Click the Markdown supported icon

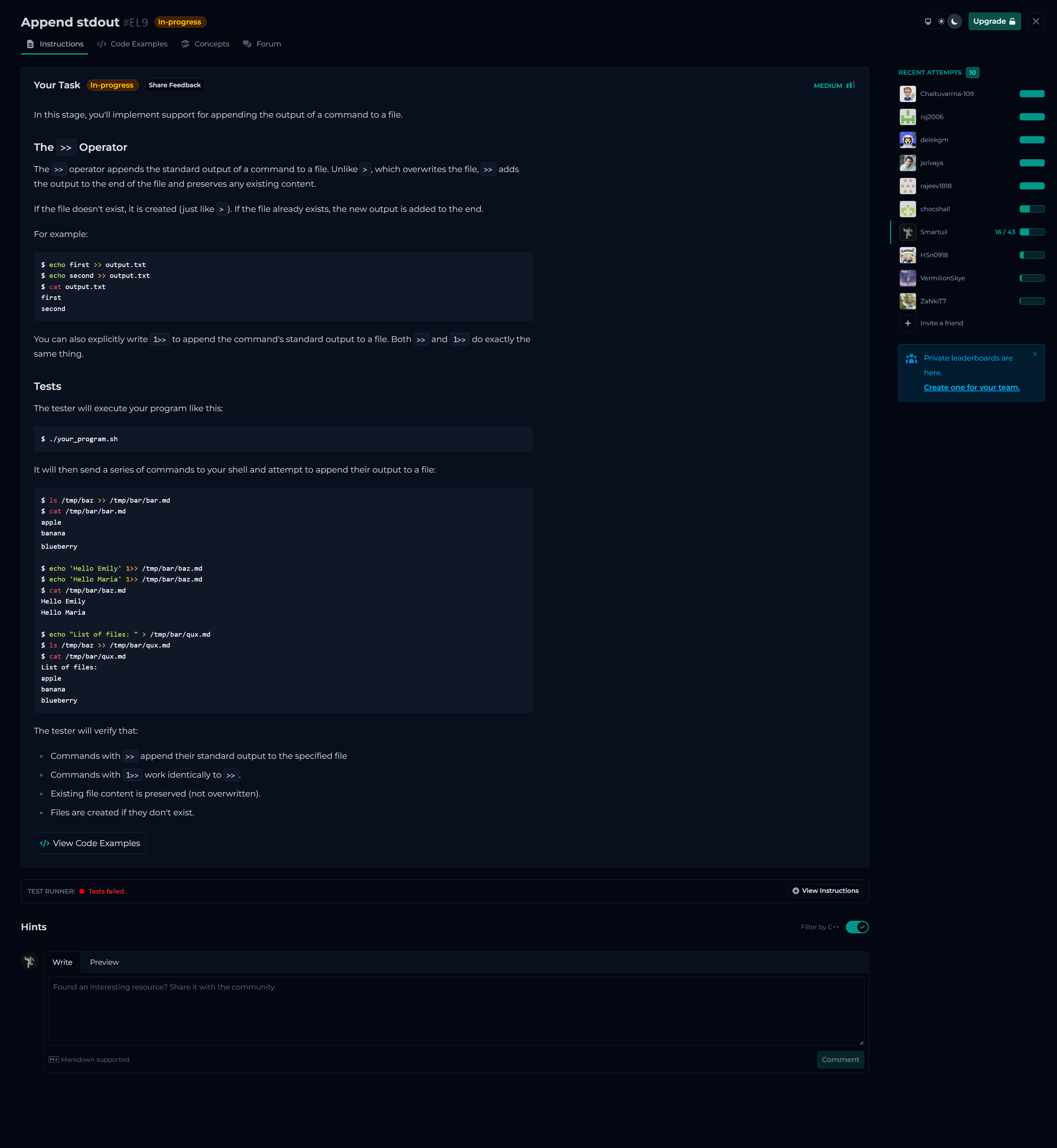(x=54, y=1059)
